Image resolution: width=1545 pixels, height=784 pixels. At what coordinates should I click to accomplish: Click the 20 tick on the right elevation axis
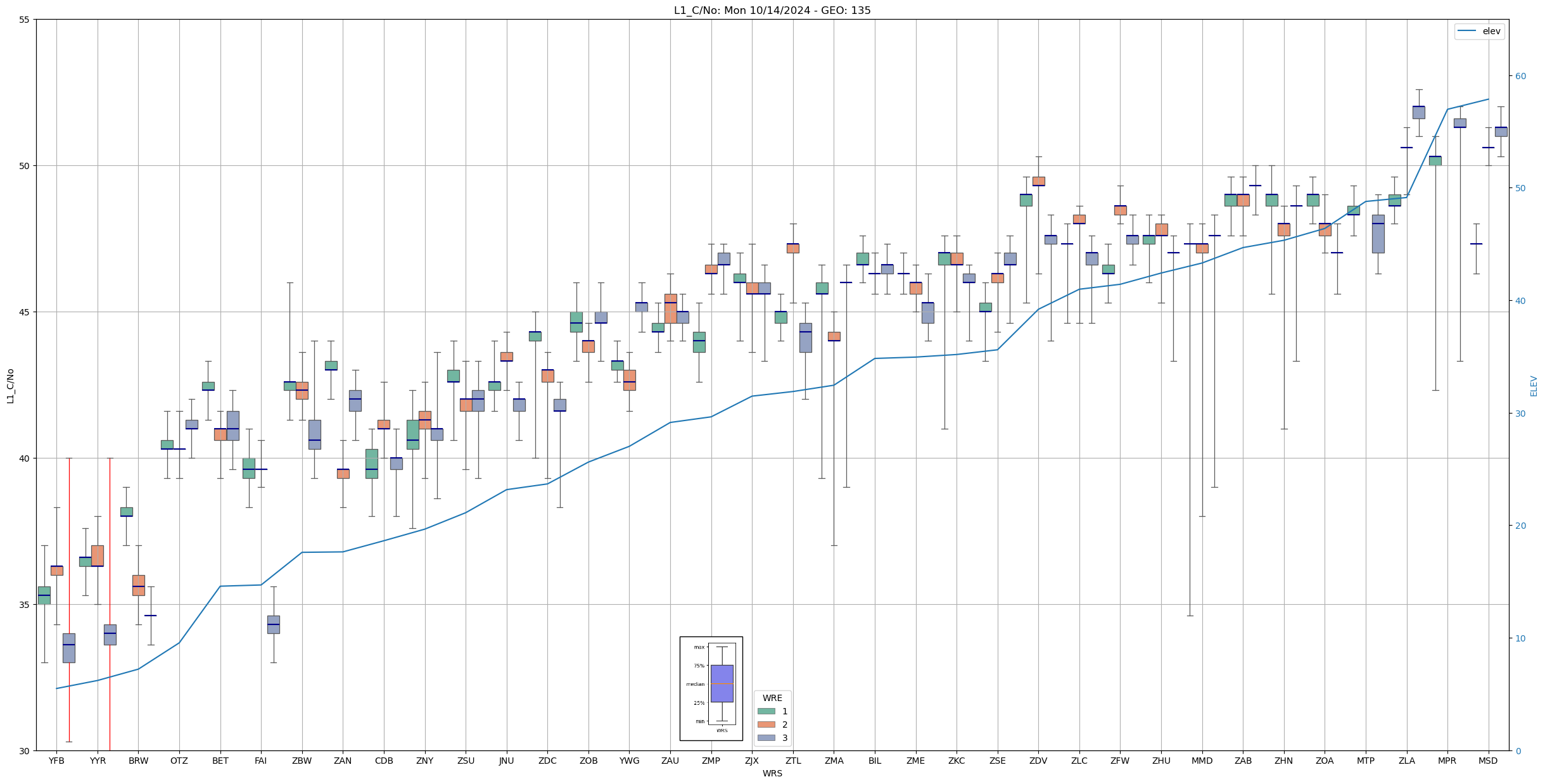point(1520,526)
